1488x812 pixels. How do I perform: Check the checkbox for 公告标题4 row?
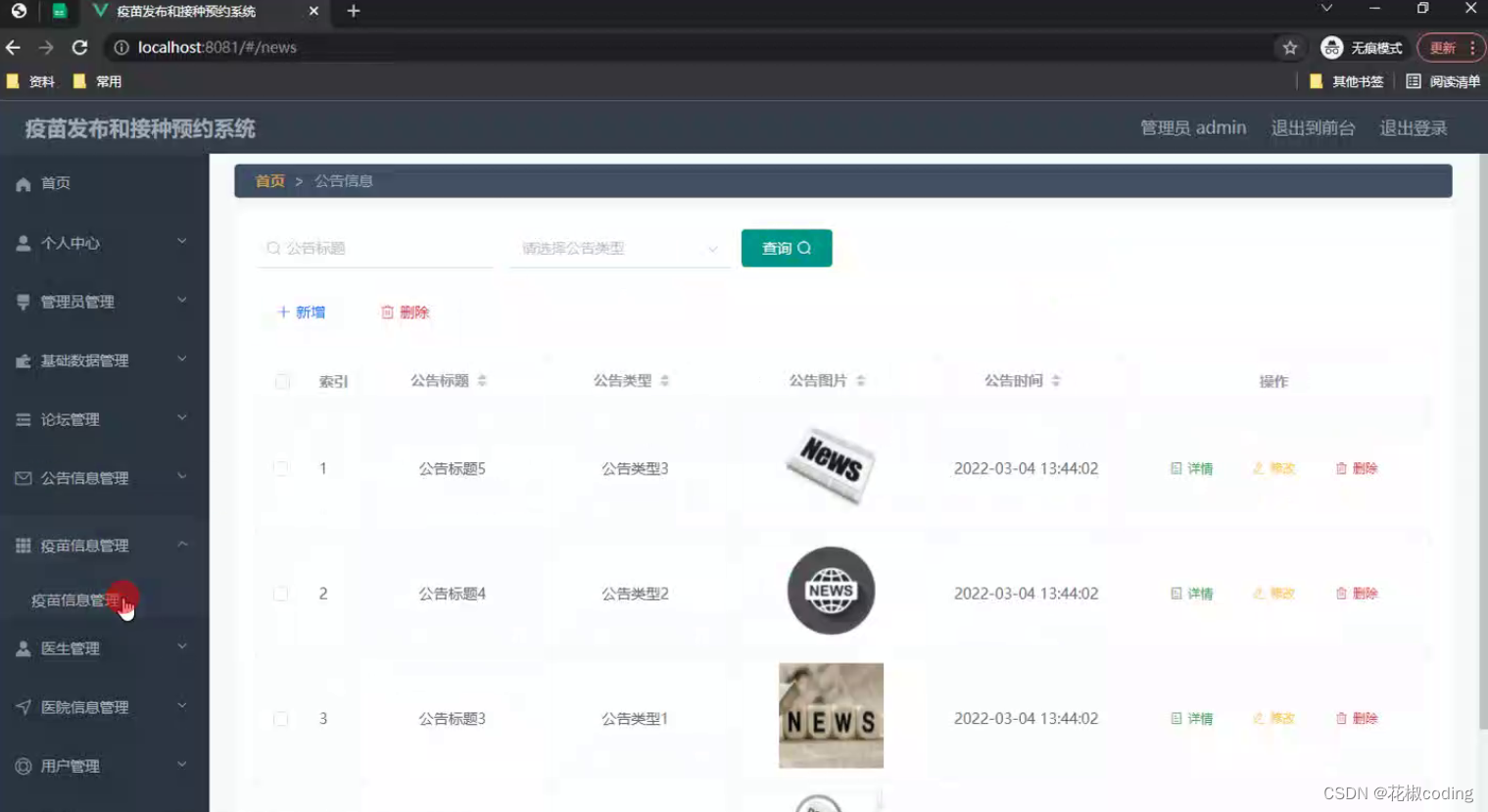point(281,593)
